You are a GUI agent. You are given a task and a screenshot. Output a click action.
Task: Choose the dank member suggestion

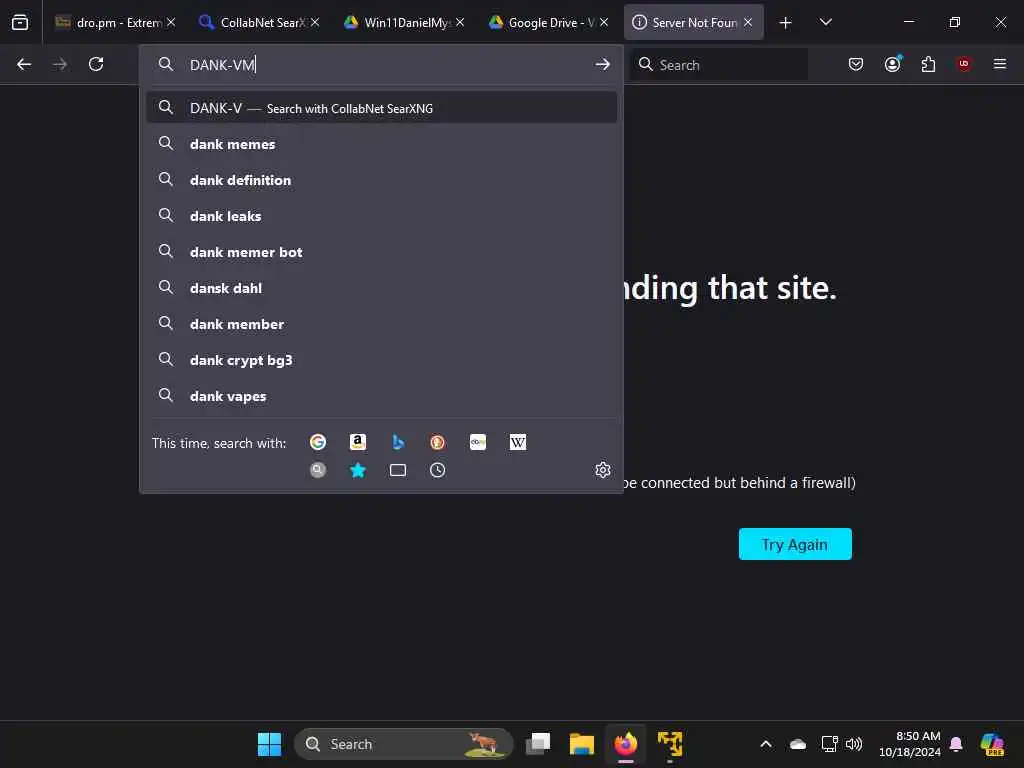point(381,324)
